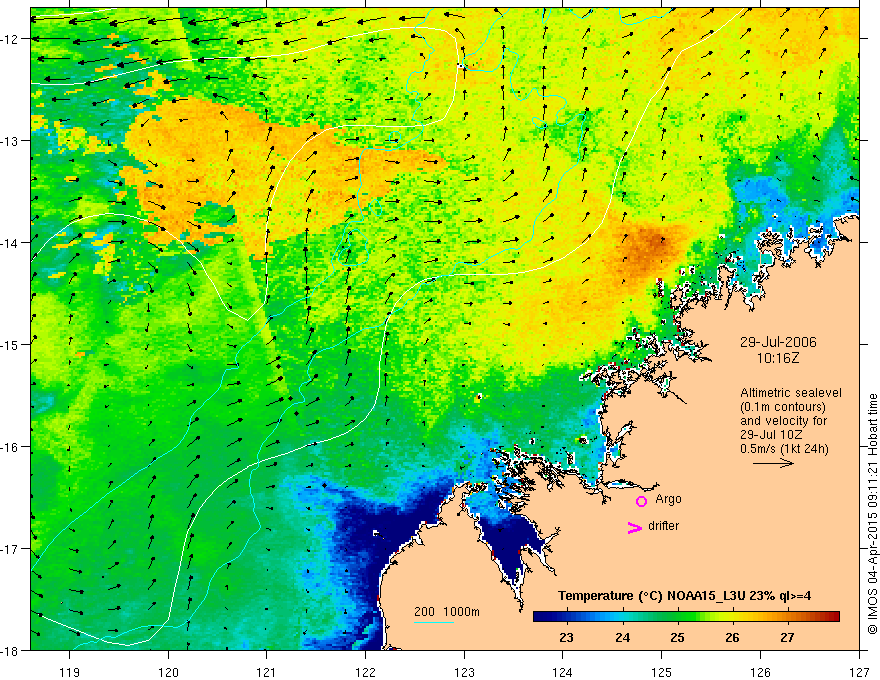The image size is (880, 680).
Task: Click the '-17' latitude axis label
Action: 10,549
